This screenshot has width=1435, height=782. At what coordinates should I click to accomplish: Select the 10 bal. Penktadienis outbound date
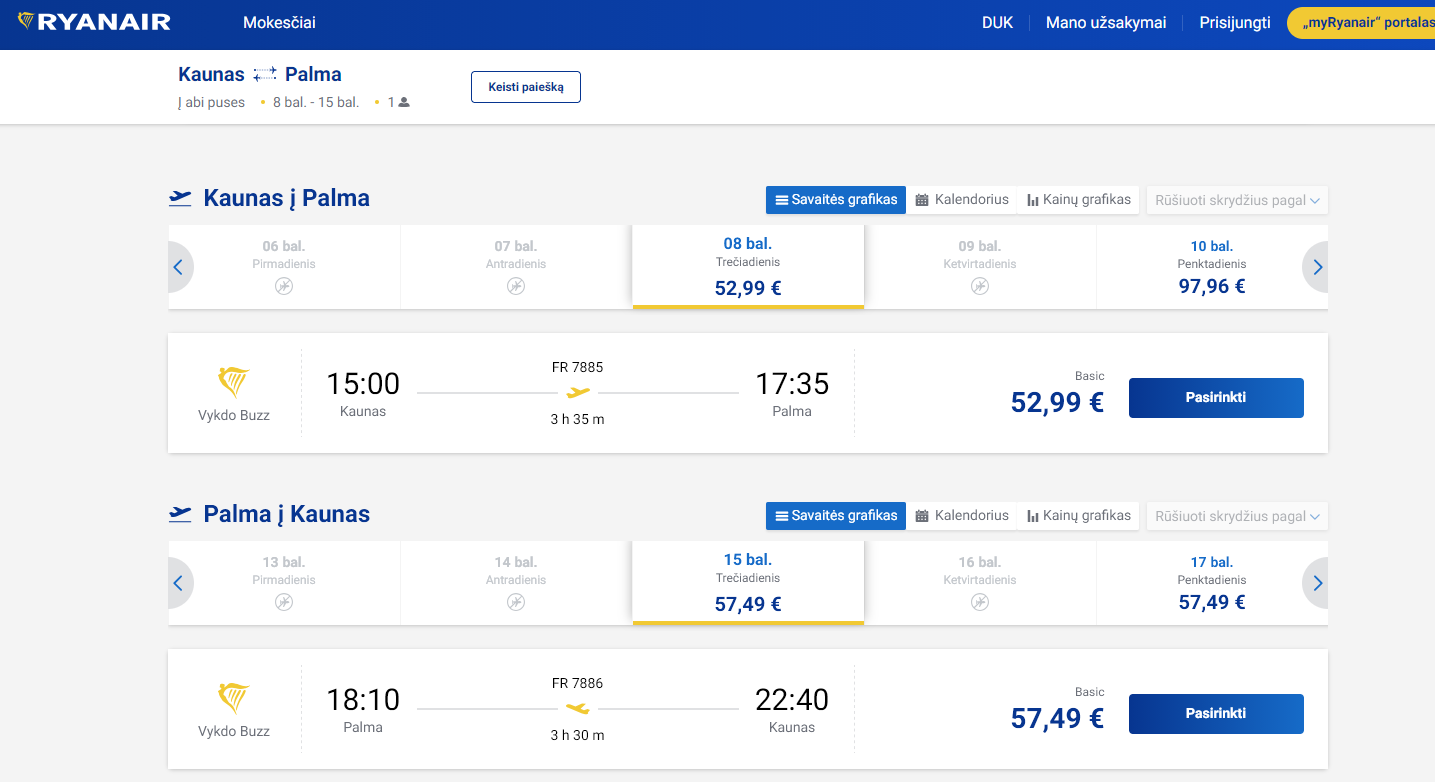1212,266
